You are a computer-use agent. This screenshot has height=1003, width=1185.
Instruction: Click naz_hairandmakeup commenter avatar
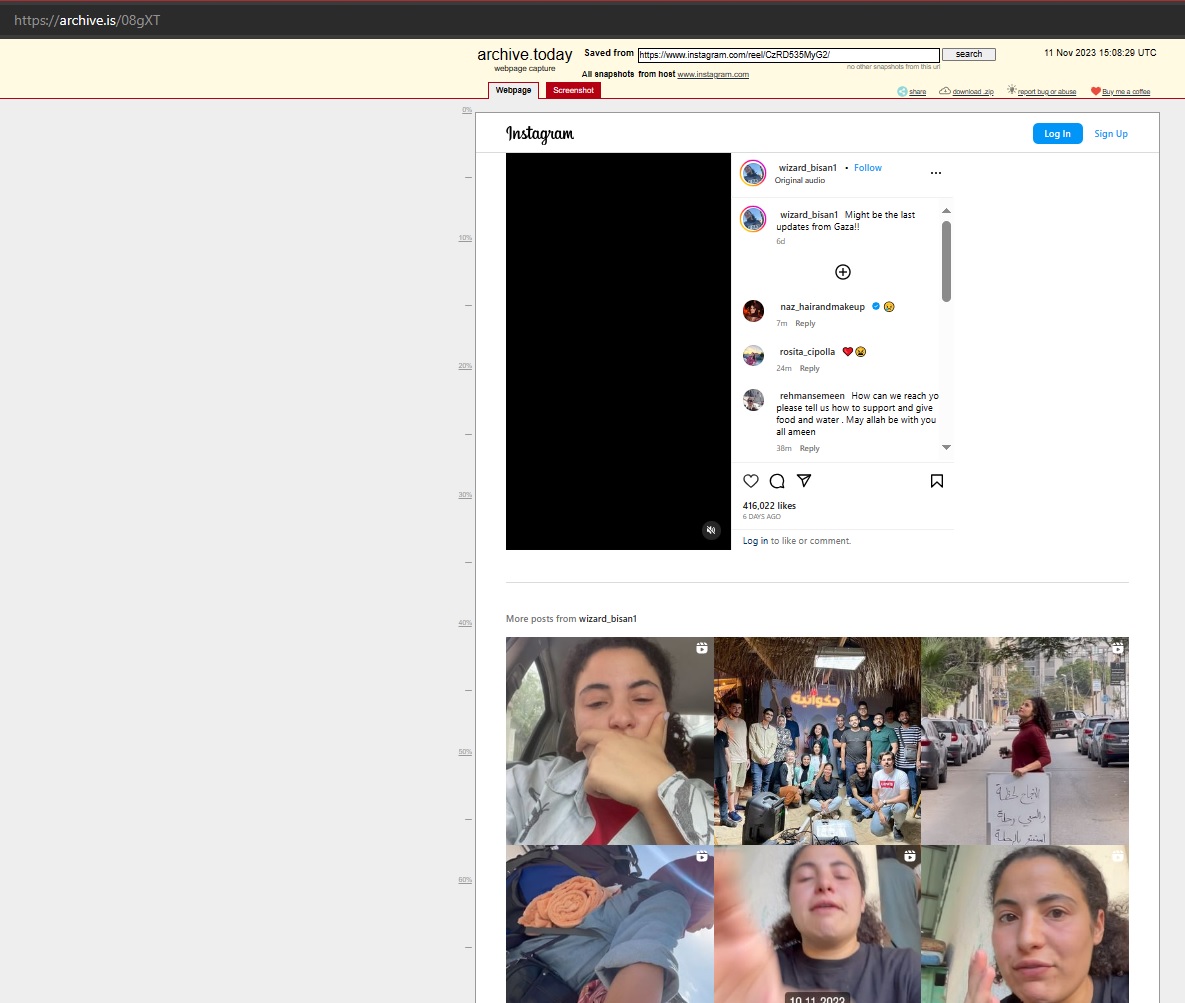[753, 311]
